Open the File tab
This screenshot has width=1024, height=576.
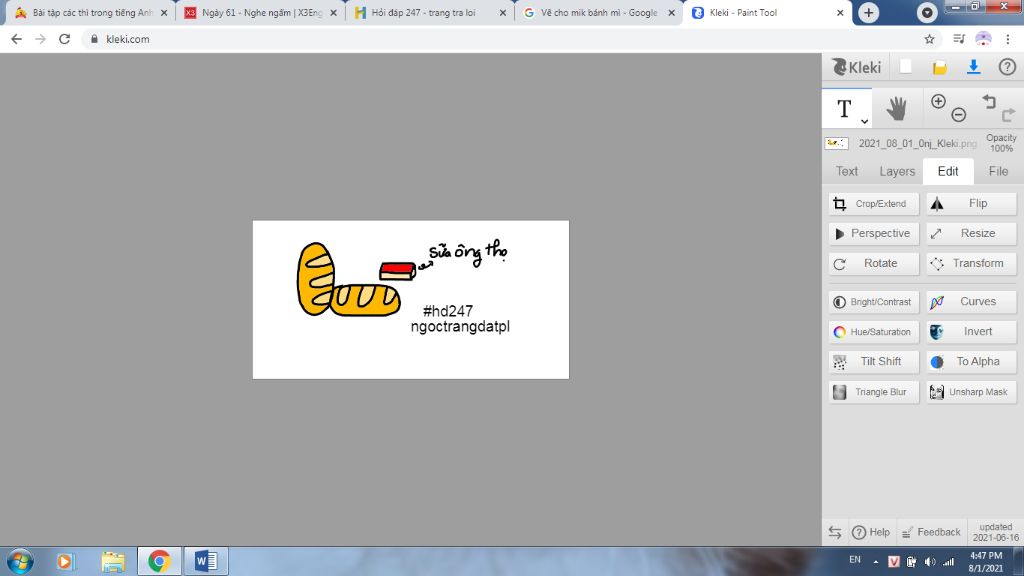[998, 171]
